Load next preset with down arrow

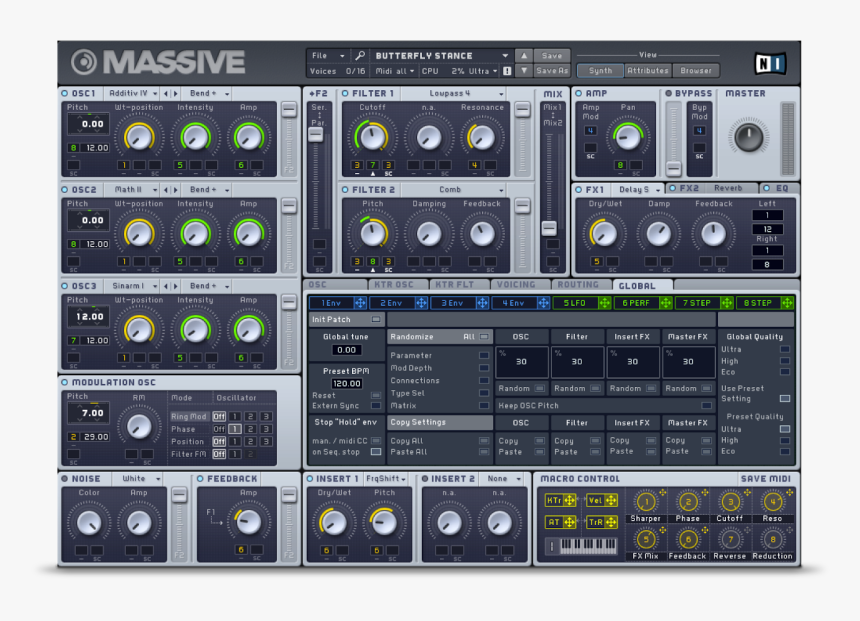[x=524, y=71]
